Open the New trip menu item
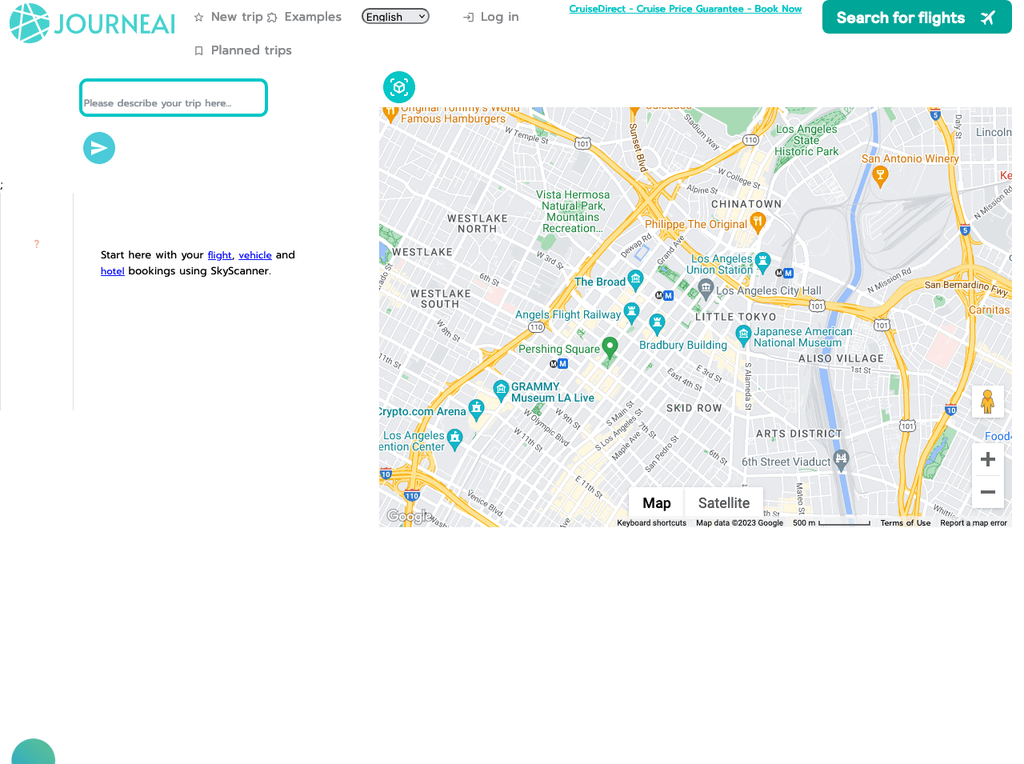The width and height of the screenshot is (1024, 764). coord(229,17)
